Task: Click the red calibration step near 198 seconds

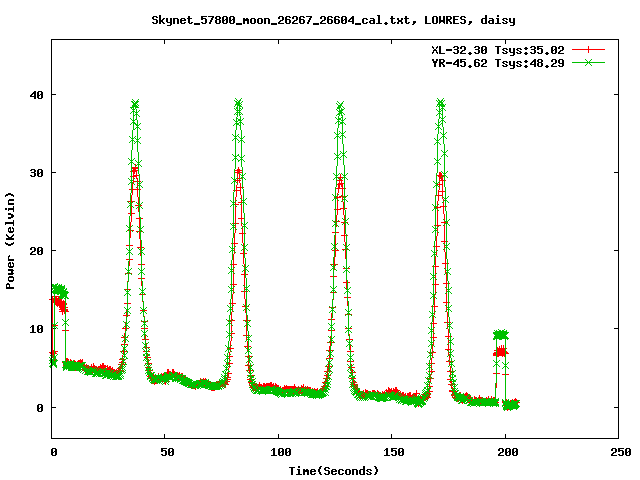Action: pyautogui.click(x=501, y=351)
